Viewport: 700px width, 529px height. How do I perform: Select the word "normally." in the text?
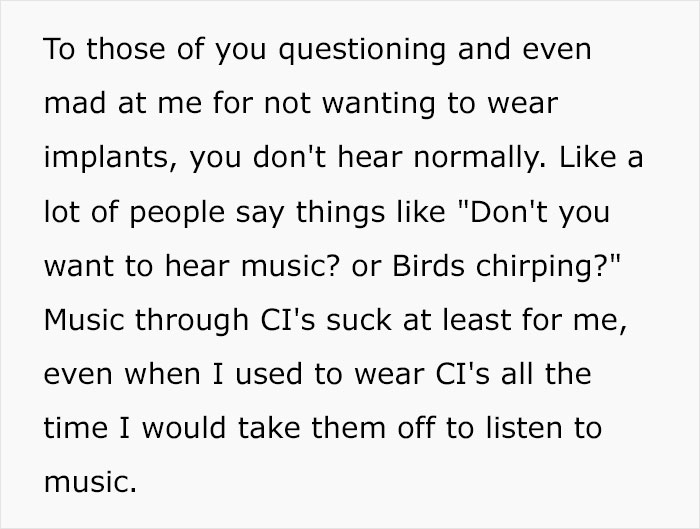(480, 158)
